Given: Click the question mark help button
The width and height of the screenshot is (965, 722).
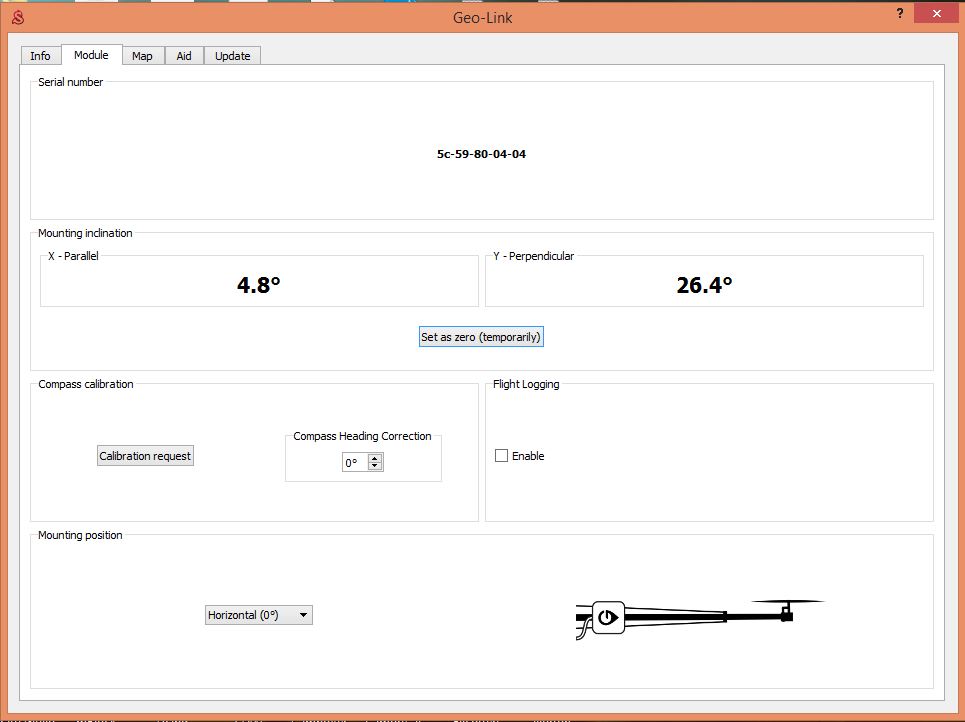Looking at the screenshot, I should point(898,13).
